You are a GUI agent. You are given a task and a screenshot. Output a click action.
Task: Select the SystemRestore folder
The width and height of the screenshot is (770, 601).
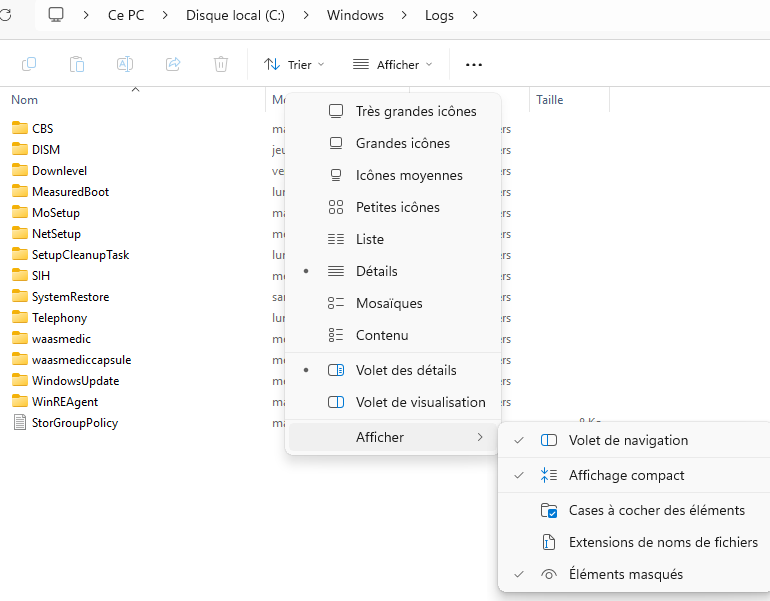[x=60, y=297]
